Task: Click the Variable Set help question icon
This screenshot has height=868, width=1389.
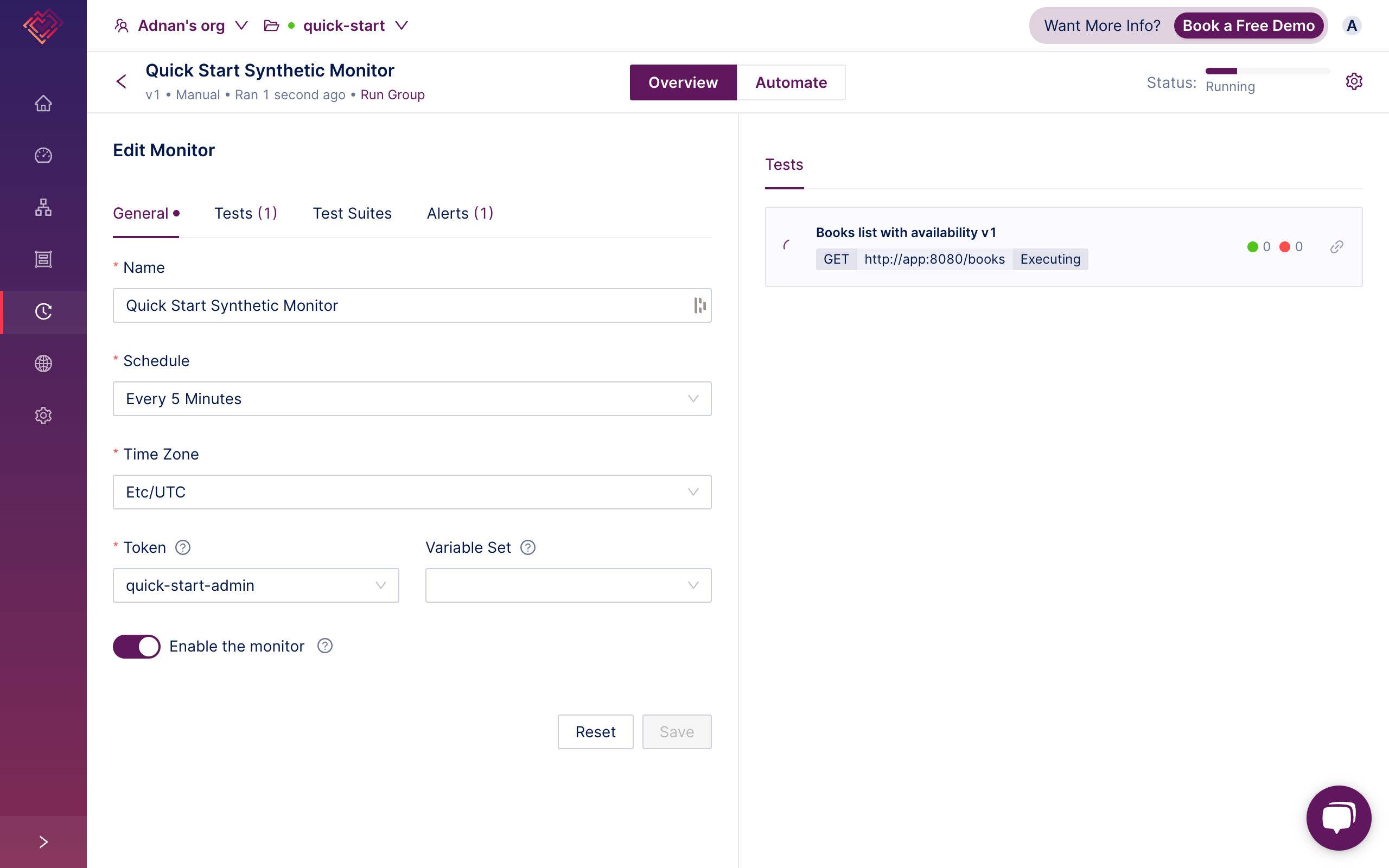Action: (x=527, y=548)
